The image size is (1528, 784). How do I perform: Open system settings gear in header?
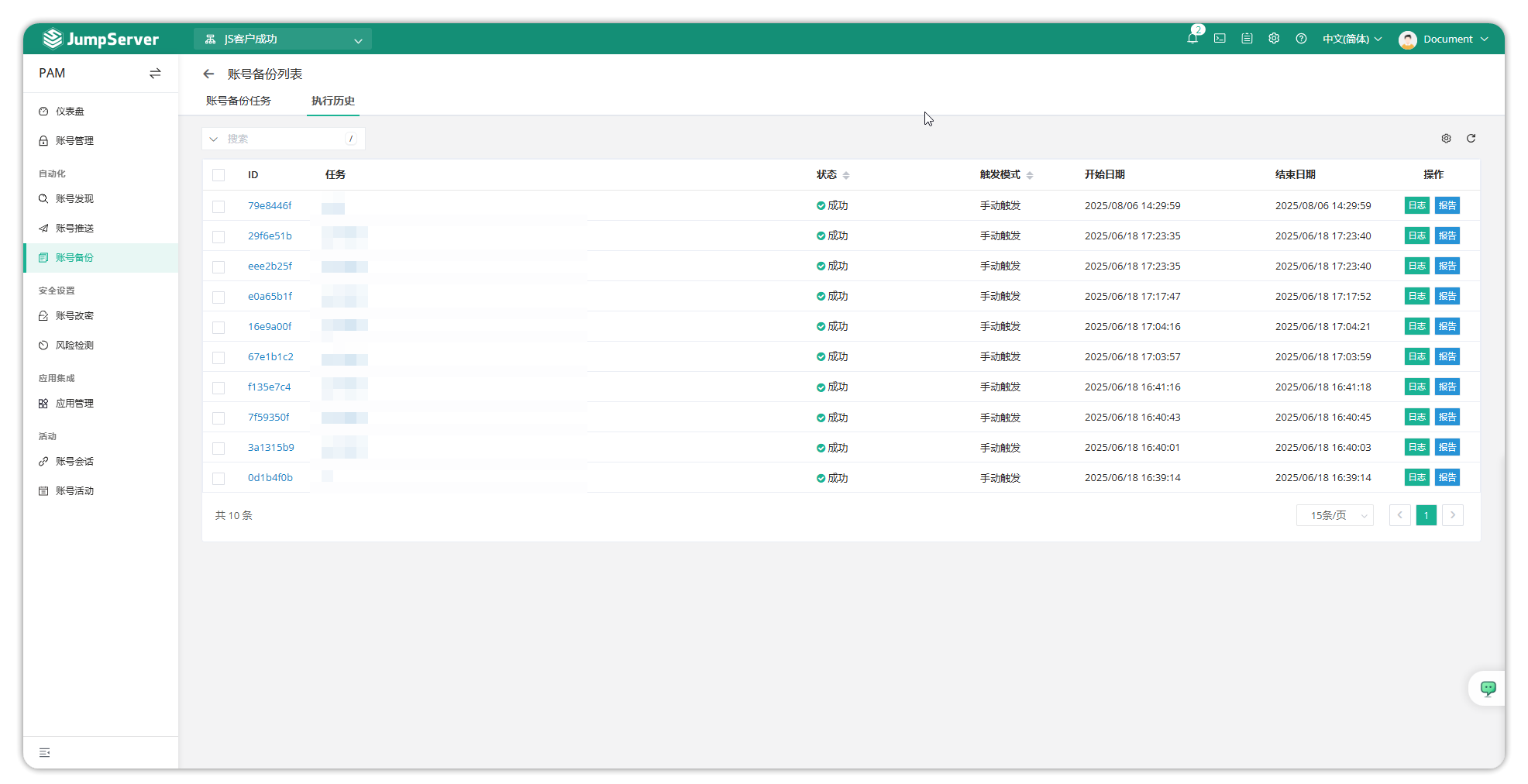(x=1274, y=39)
